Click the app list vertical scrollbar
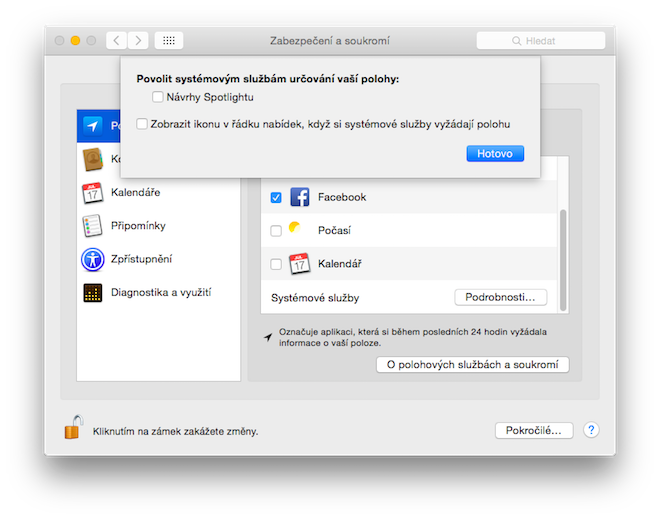Screen dimensions: 660x519 coord(563,260)
